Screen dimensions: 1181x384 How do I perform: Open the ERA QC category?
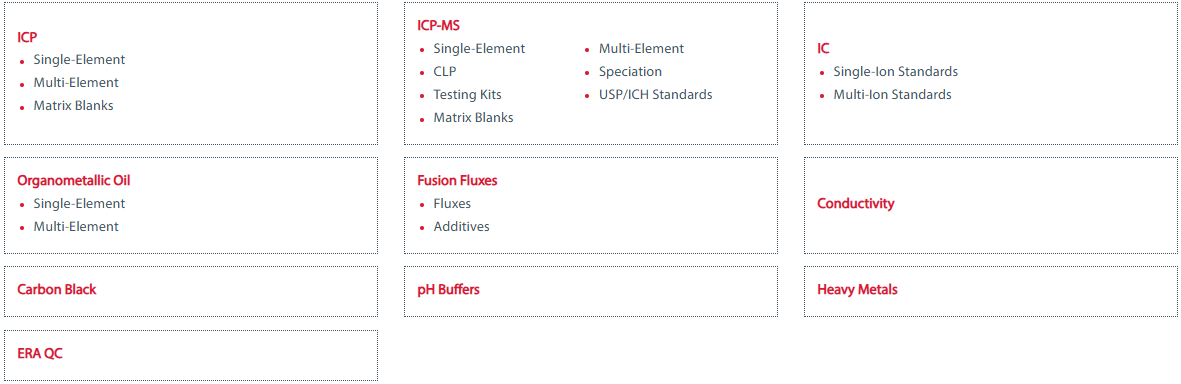[x=40, y=354]
